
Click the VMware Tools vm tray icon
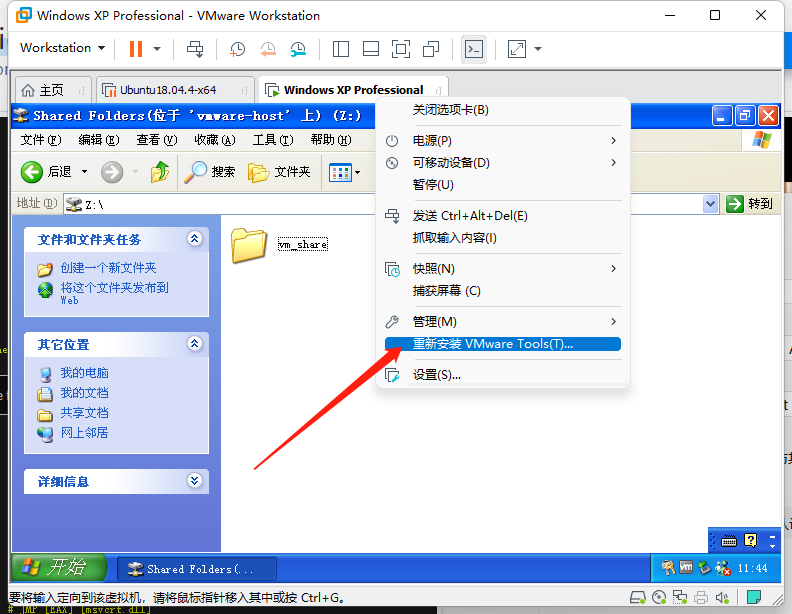(x=686, y=568)
